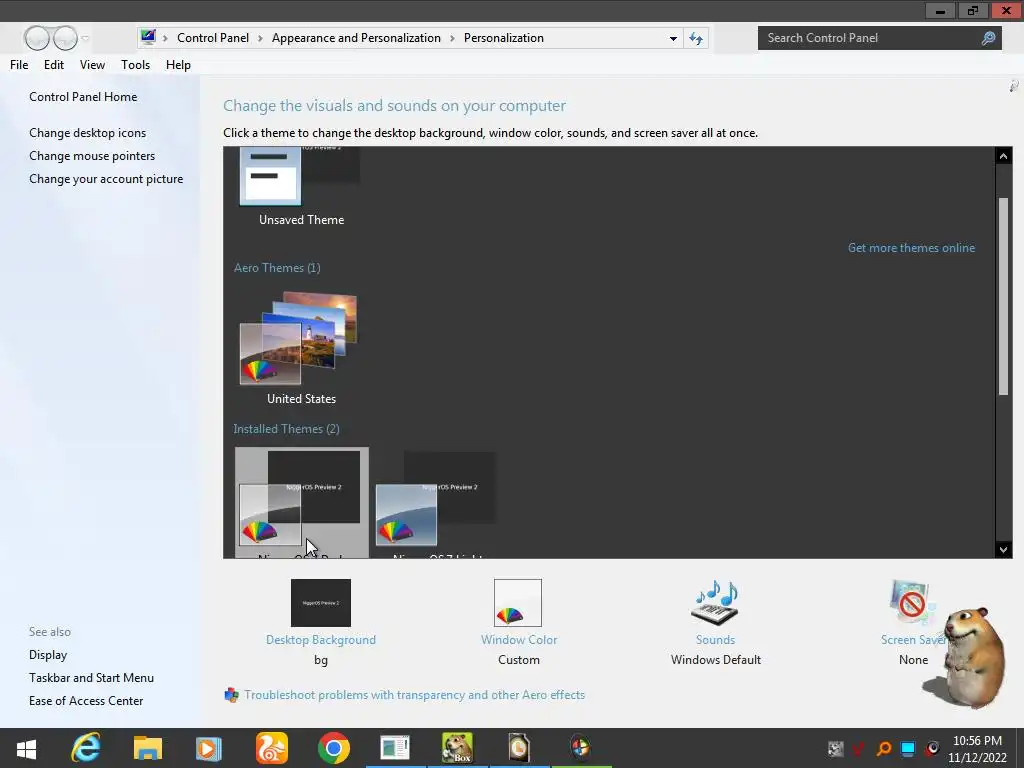Click the themes list scrollbar thumb
The image size is (1024, 768).
(1003, 296)
